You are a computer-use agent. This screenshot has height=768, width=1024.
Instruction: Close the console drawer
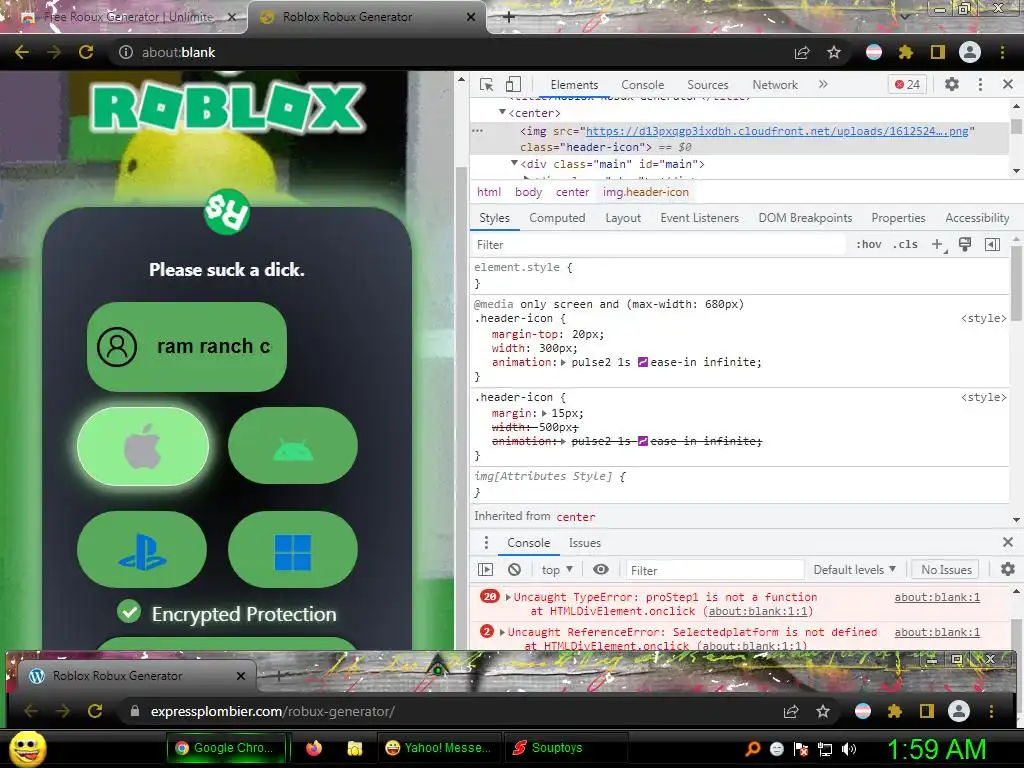point(1008,542)
